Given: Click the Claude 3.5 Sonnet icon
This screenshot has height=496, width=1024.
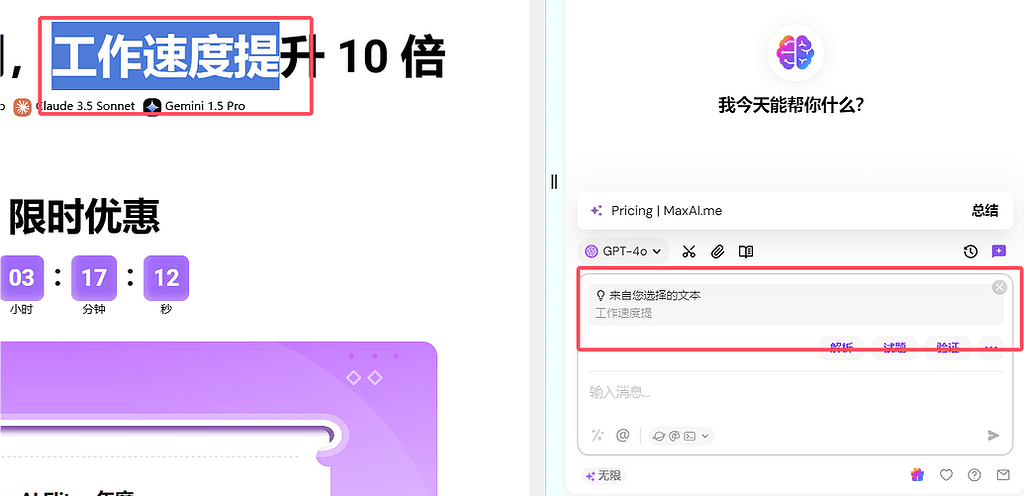Looking at the screenshot, I should [22, 106].
